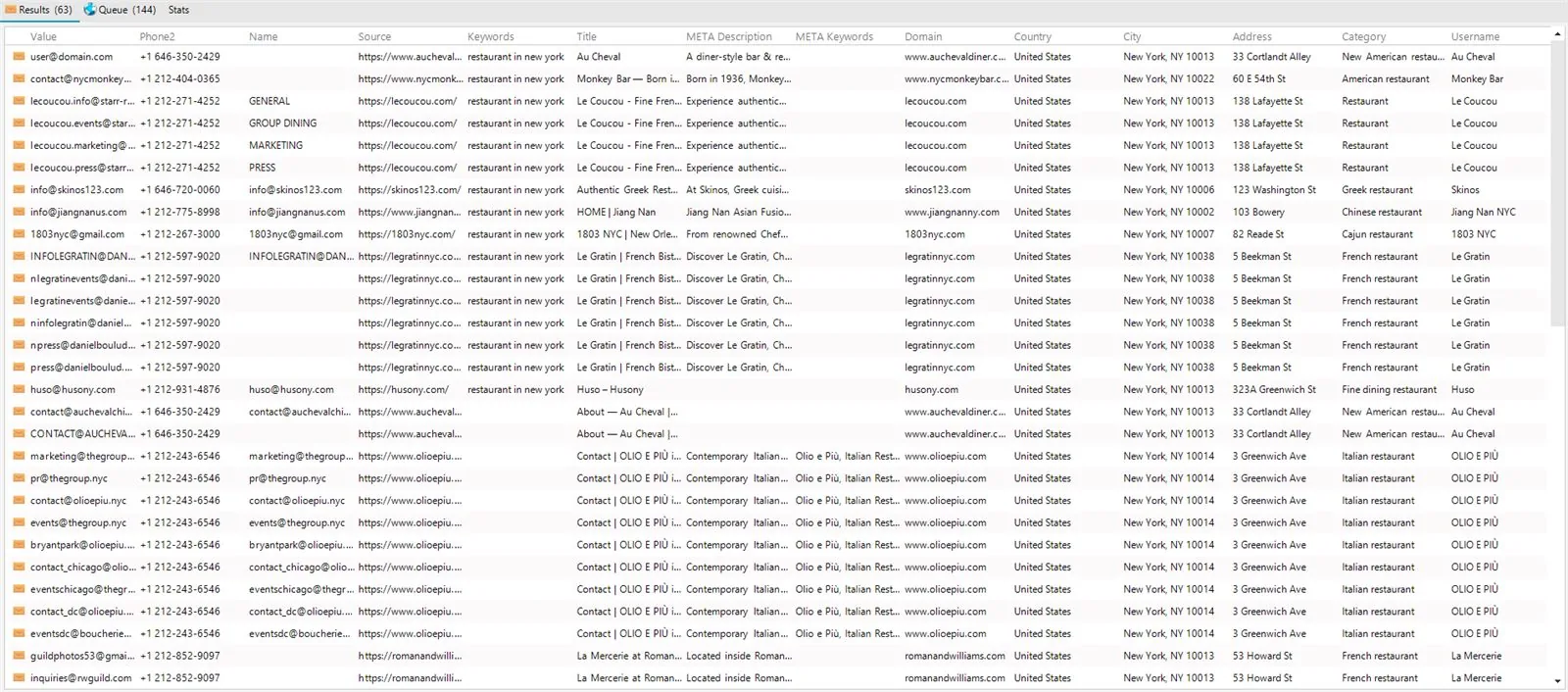The image size is (1568, 692).
Task: Click the Username column header
Action: [x=1475, y=36]
